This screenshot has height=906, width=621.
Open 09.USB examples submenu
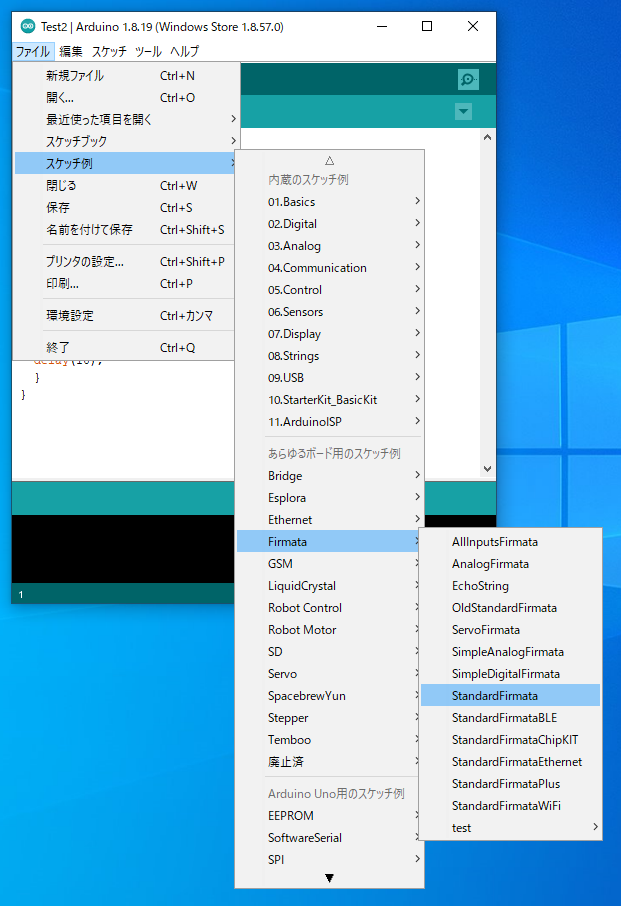tap(330, 377)
